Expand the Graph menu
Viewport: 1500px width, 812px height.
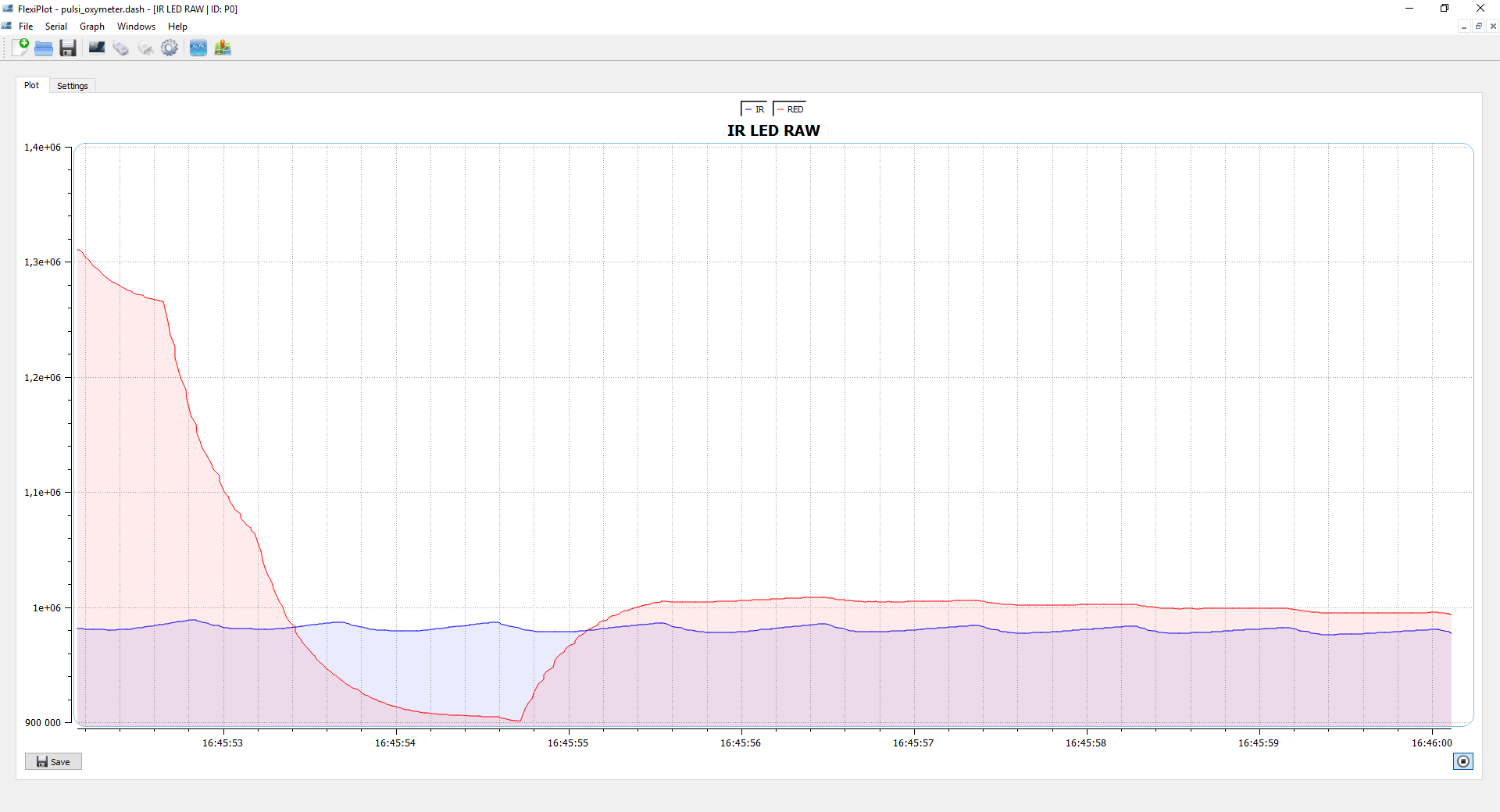(91, 27)
